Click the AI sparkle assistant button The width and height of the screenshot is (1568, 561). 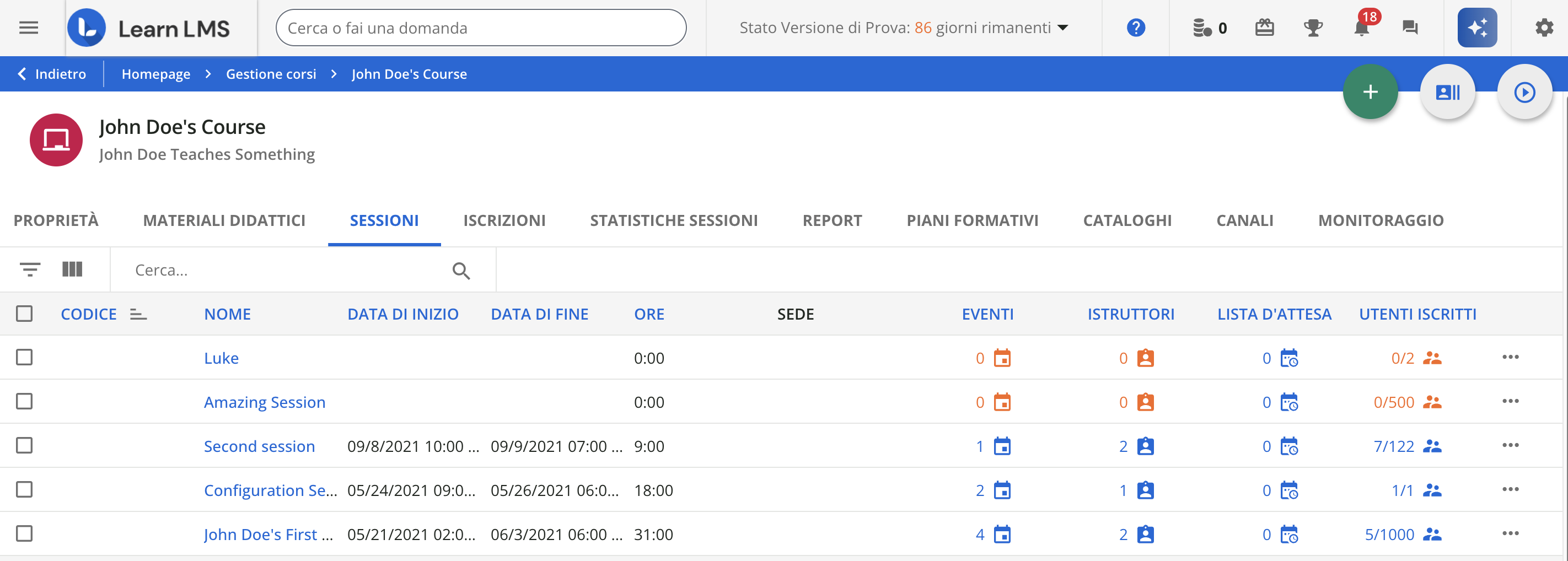point(1476,28)
